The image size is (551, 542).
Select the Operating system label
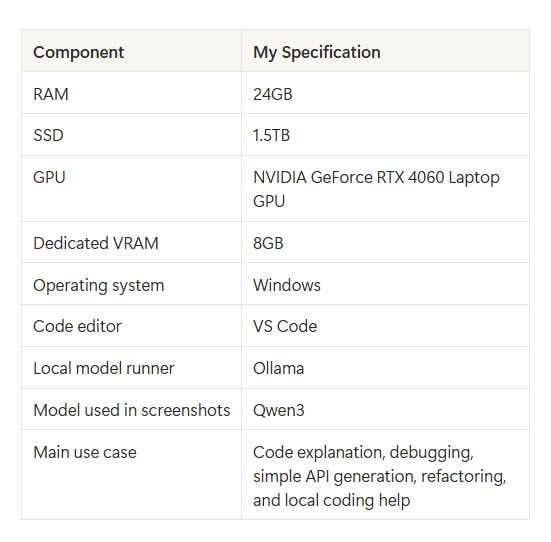tap(98, 285)
